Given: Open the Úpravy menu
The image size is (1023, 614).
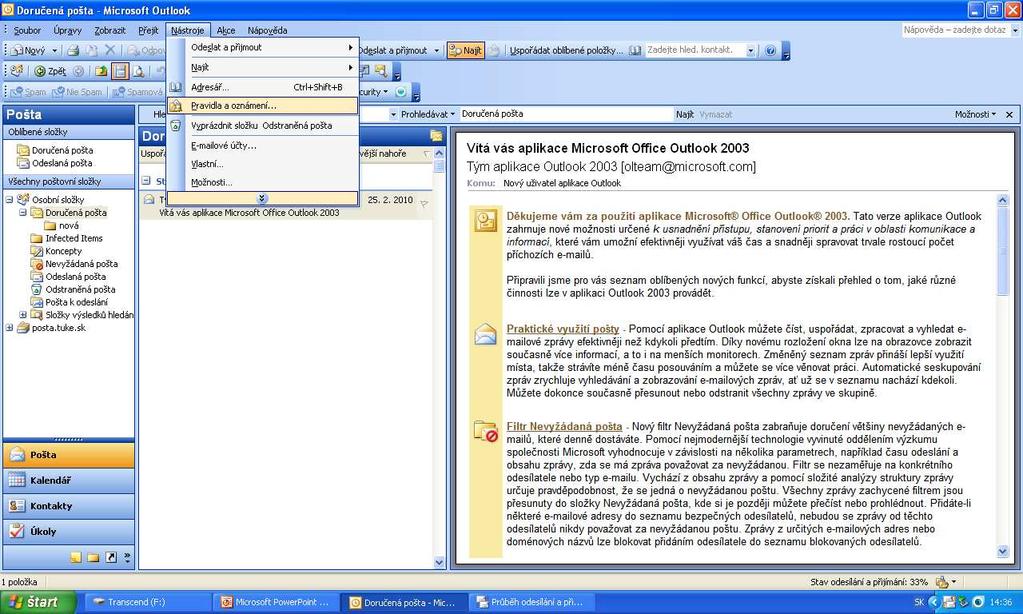Looking at the screenshot, I should pyautogui.click(x=68, y=30).
